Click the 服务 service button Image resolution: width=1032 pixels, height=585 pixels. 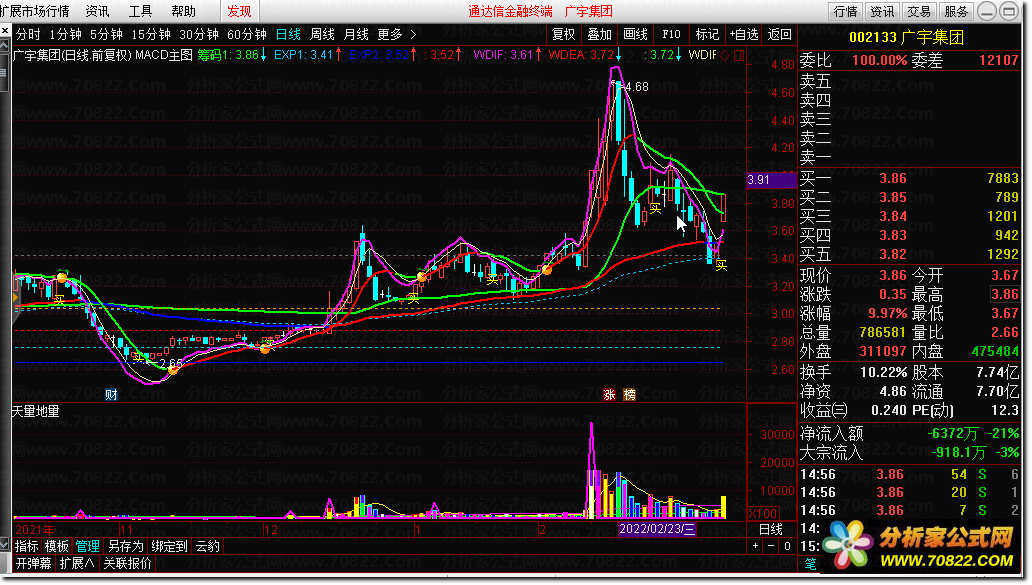956,11
